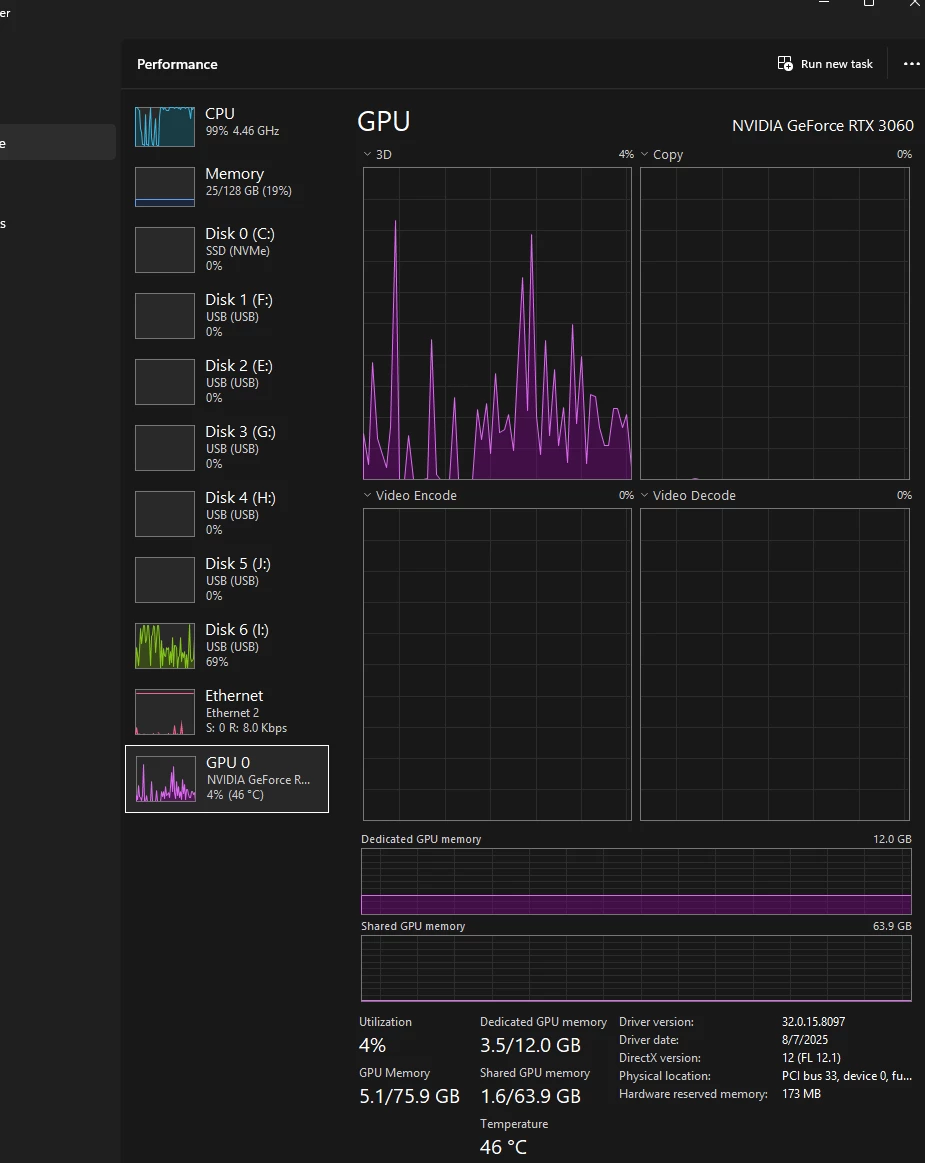Open the three-dots more options menu
Screen dimensions: 925x1163
912,64
